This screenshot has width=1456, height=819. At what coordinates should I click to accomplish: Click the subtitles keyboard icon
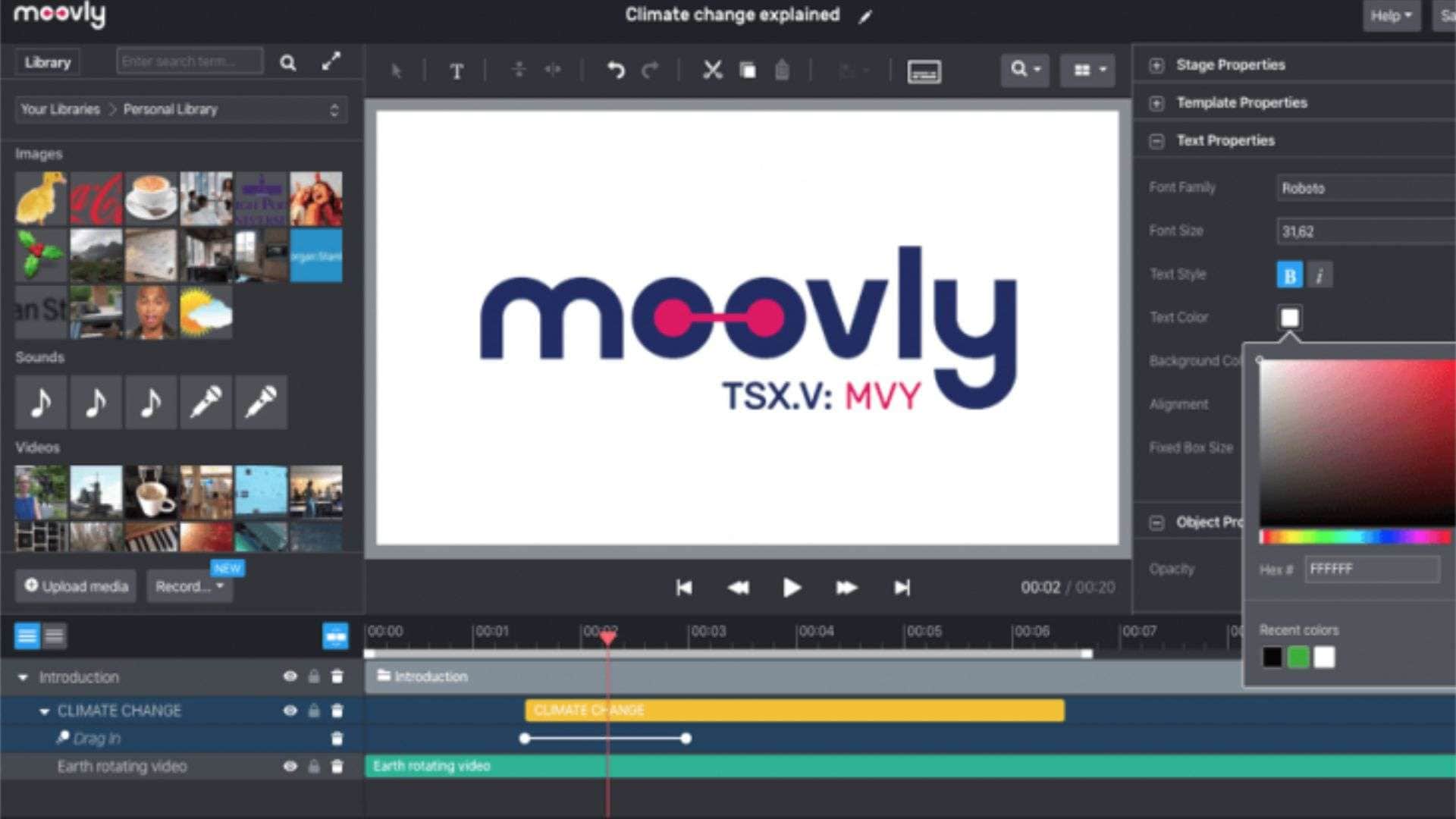pos(924,71)
